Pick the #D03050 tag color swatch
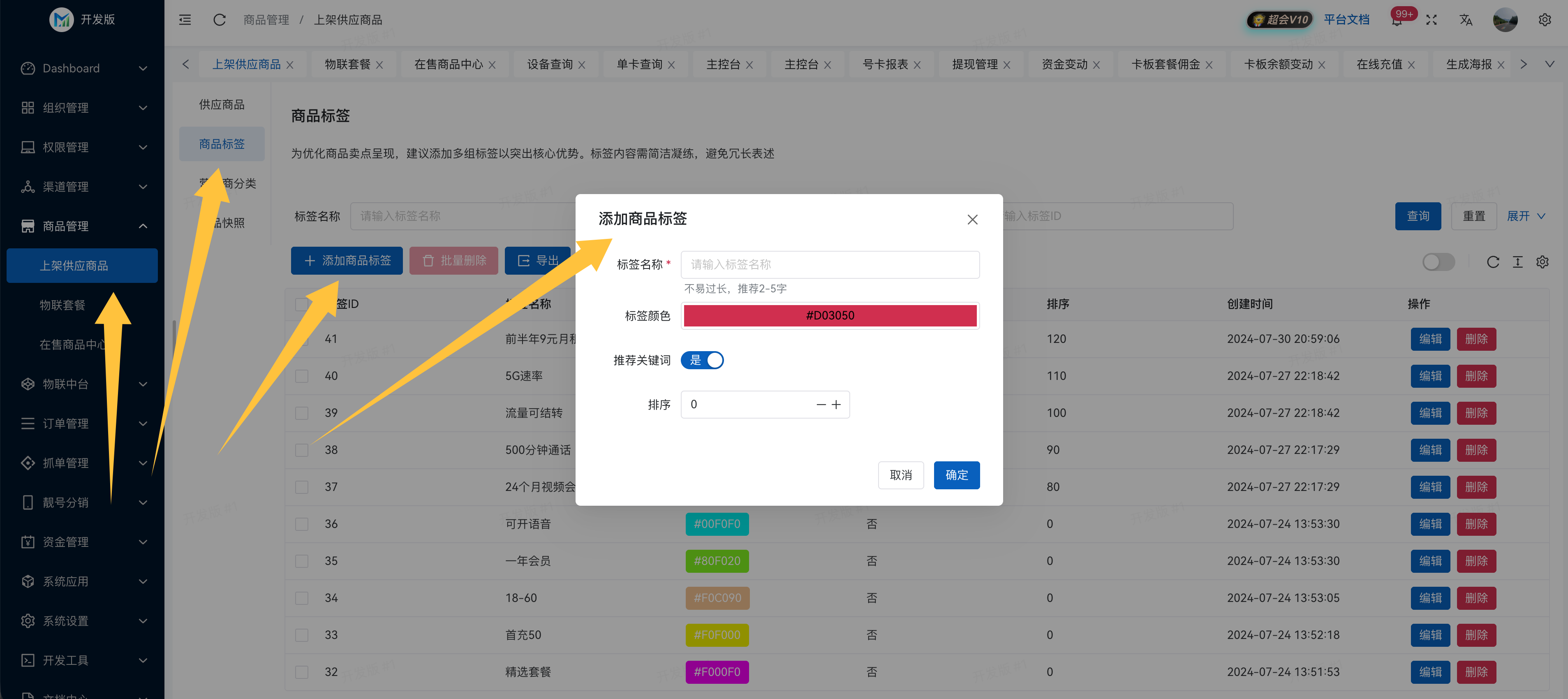 (x=830, y=315)
